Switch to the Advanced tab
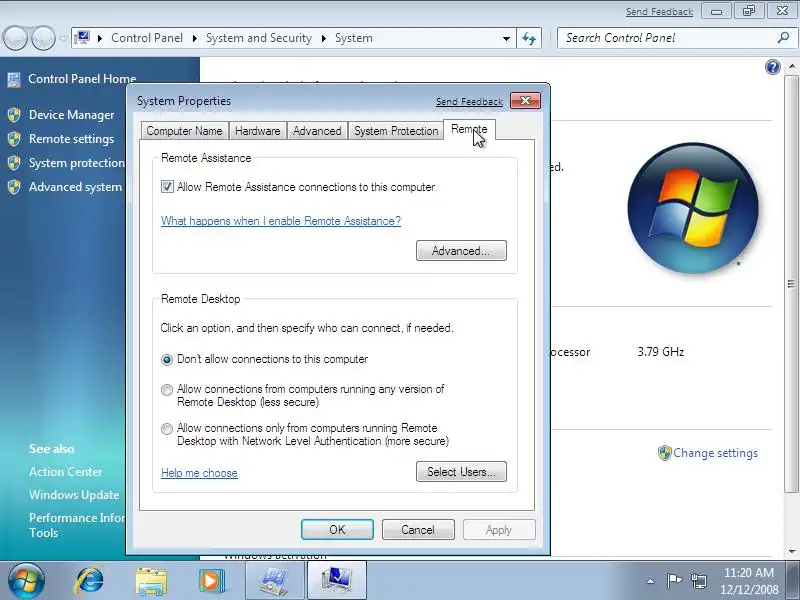800x600 pixels. (317, 131)
